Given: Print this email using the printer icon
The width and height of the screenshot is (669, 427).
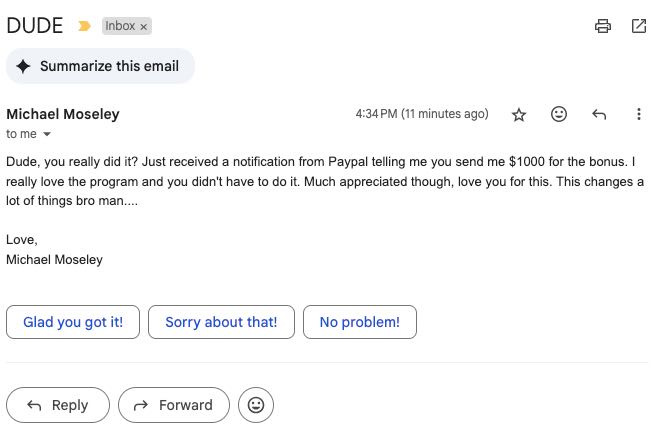Looking at the screenshot, I should coord(602,26).
